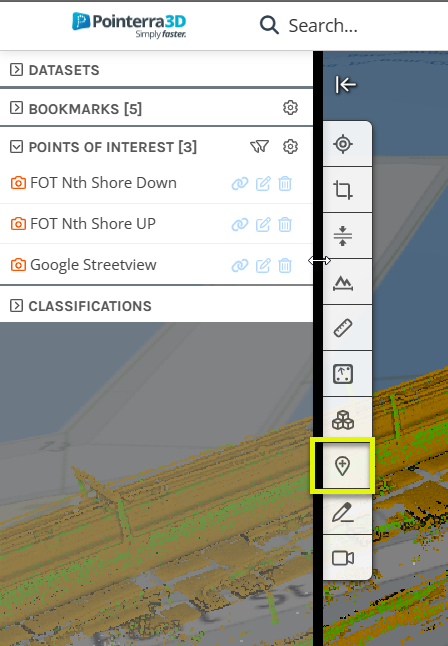Open the screenshot export frame tool
The image size is (448, 646).
pos(342,374)
